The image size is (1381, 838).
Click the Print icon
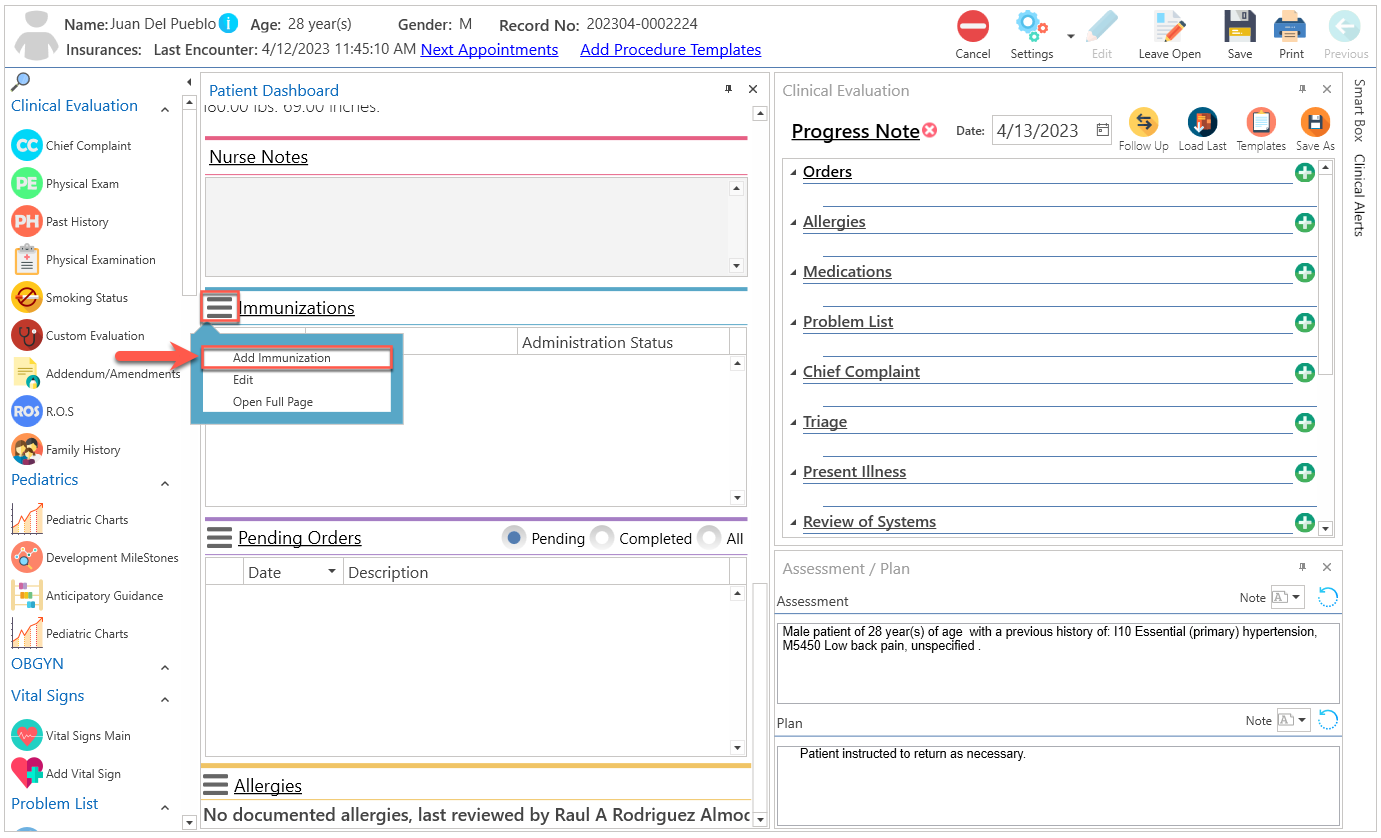point(1291,27)
